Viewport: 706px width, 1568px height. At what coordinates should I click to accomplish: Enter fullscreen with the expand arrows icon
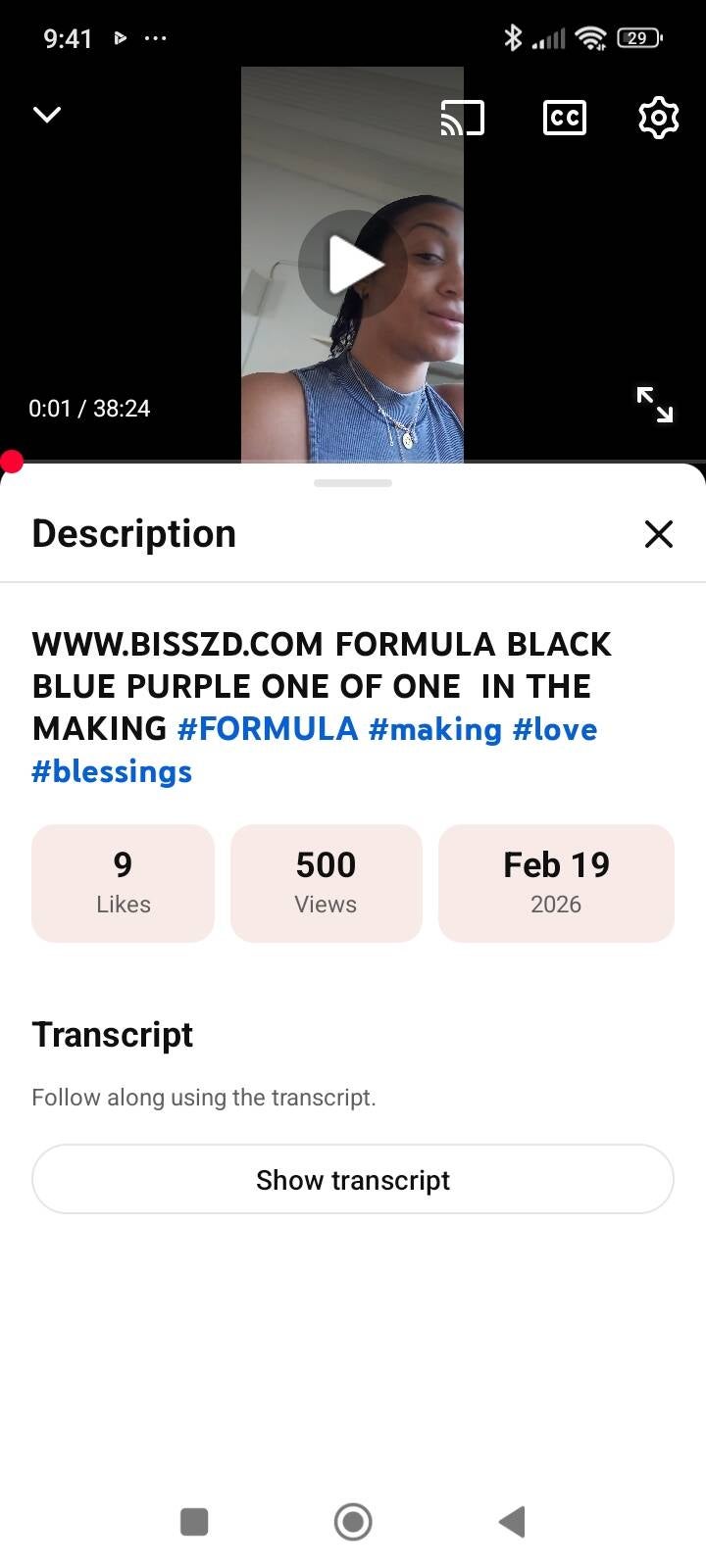pyautogui.click(x=654, y=404)
